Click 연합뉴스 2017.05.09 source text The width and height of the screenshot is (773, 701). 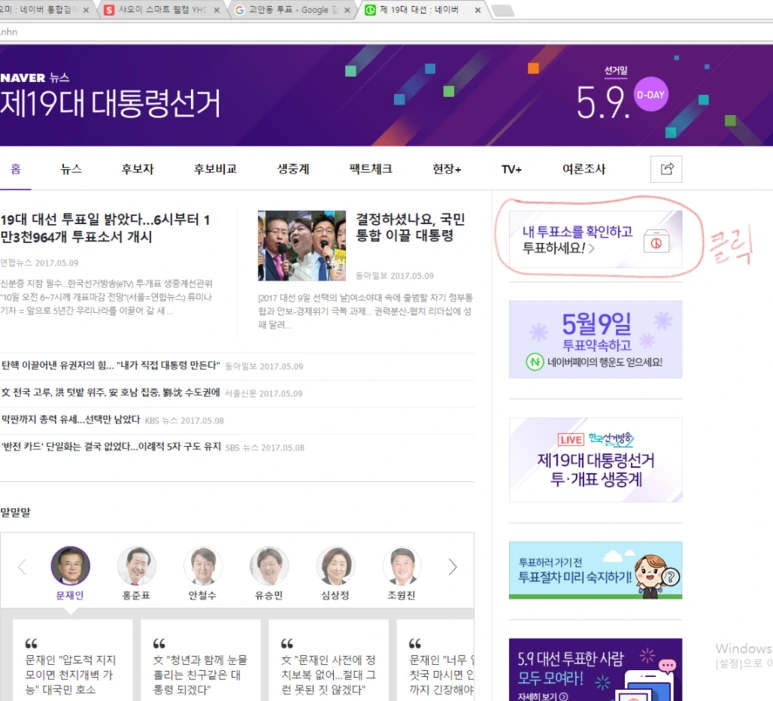[x=39, y=263]
